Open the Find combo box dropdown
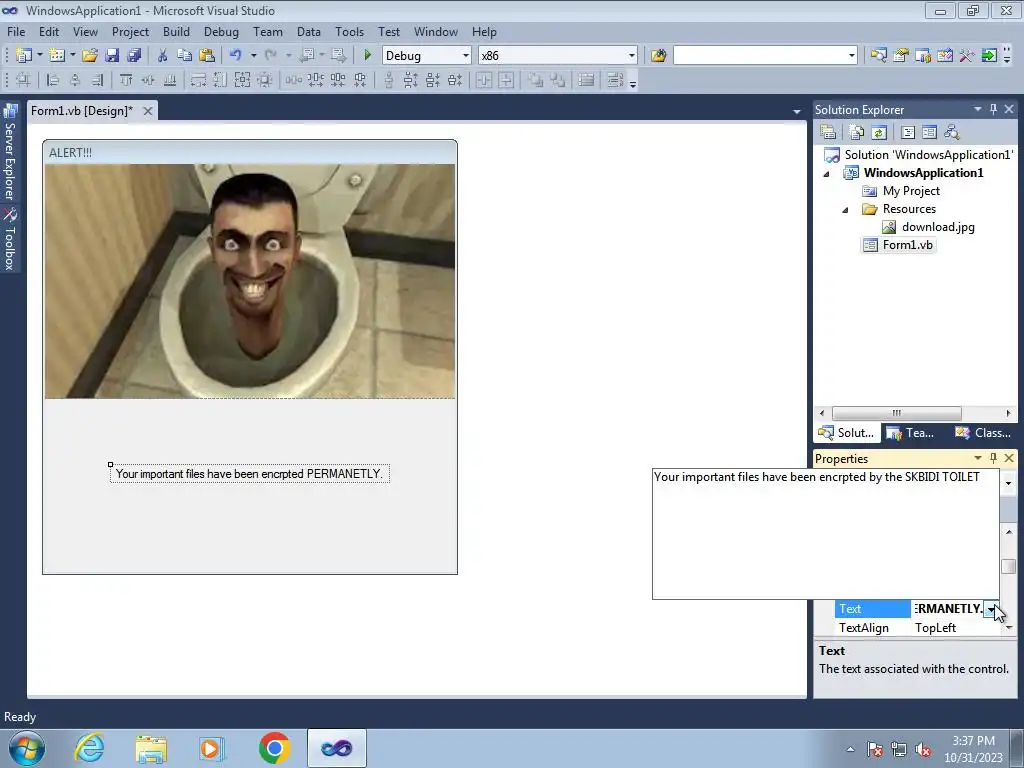 pos(852,56)
